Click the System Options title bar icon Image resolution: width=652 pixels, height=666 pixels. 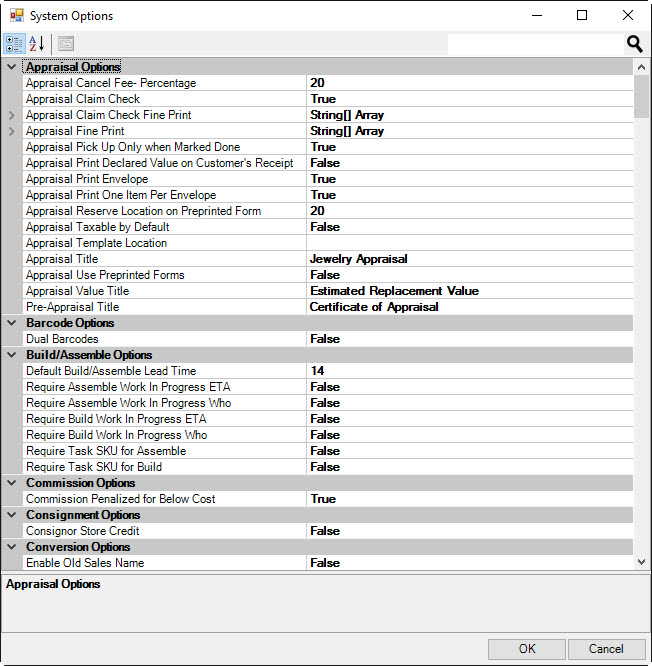16,16
